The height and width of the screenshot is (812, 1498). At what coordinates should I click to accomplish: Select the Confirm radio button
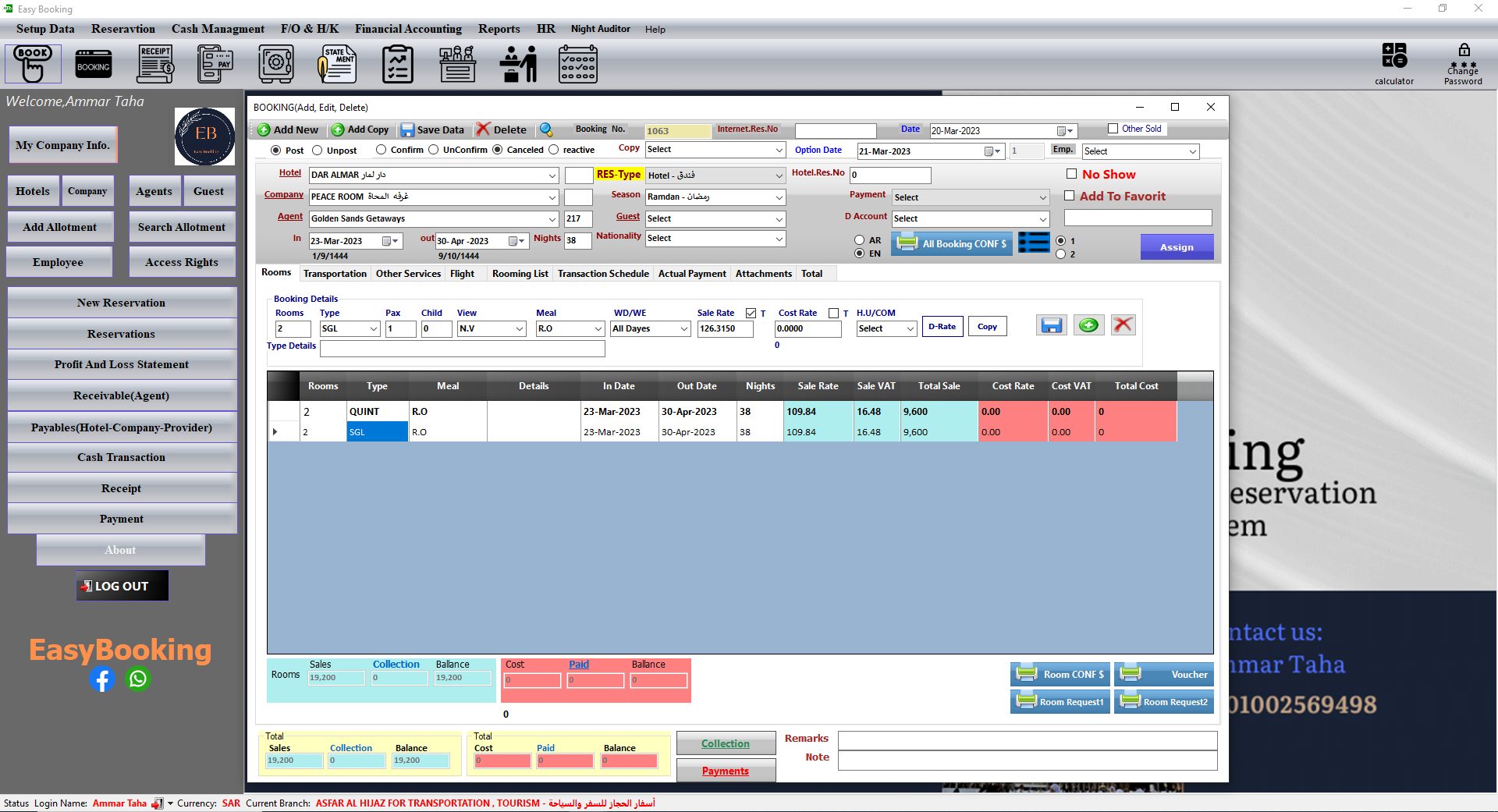pos(381,150)
